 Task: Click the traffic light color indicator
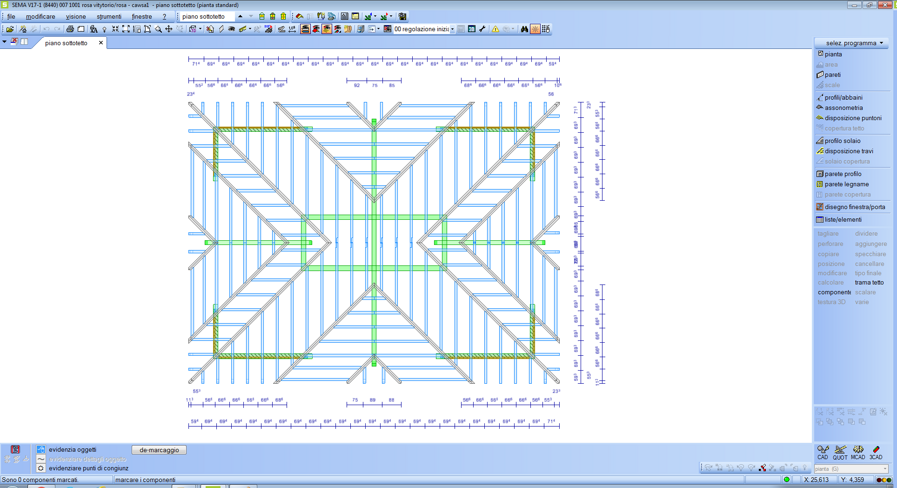click(x=884, y=480)
